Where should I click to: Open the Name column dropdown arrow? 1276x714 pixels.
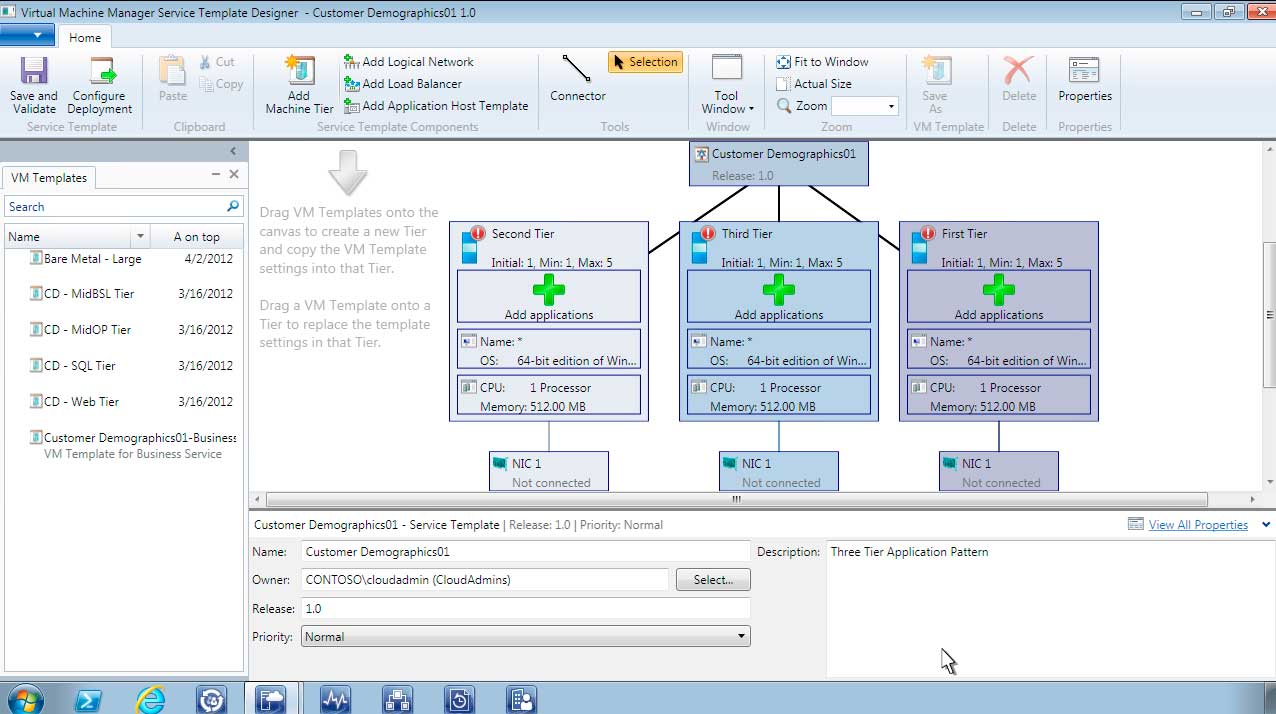coord(141,237)
